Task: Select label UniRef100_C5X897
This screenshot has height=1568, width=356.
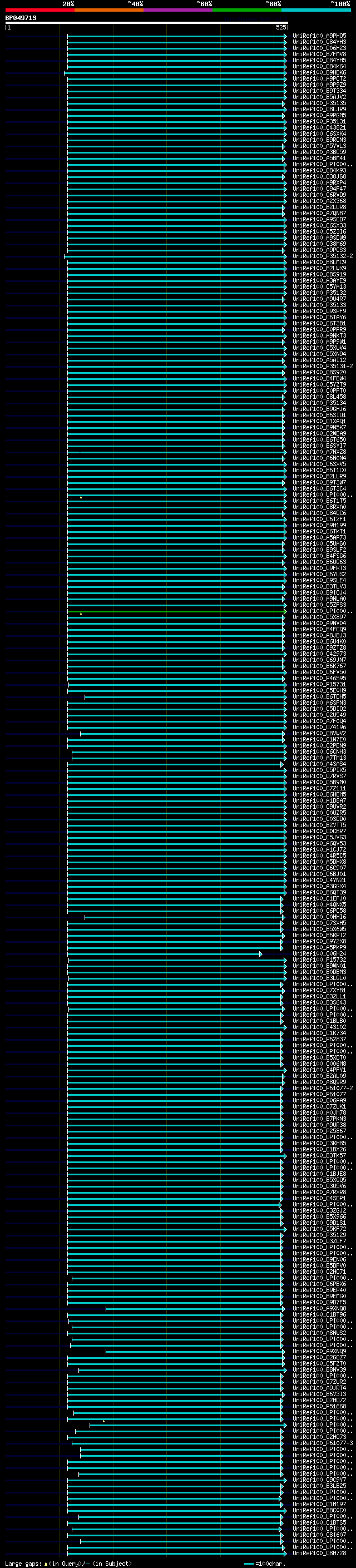Action: (319, 617)
